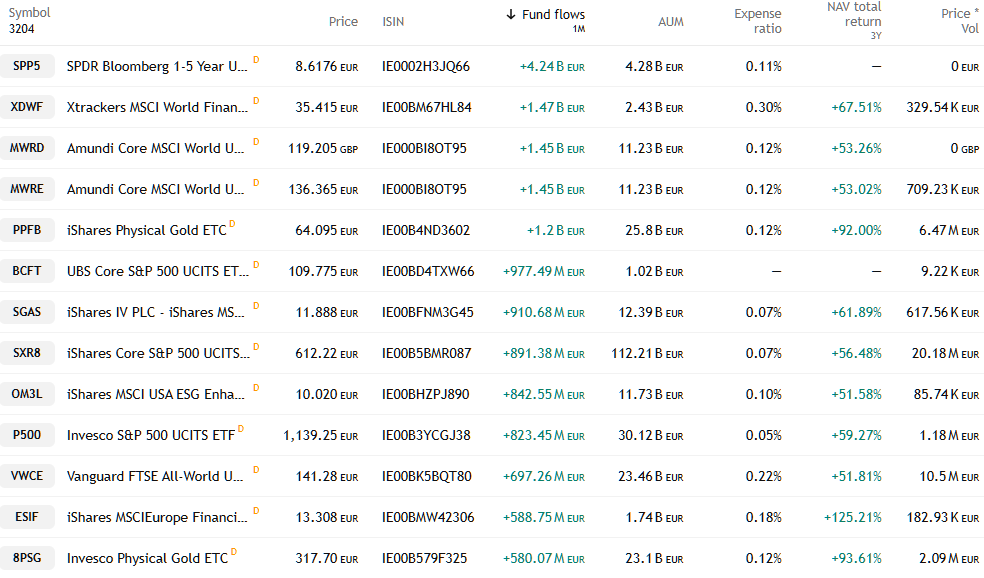
Task: Click the D icon on the Xtrackers MSCI World row
Action: pos(256,101)
